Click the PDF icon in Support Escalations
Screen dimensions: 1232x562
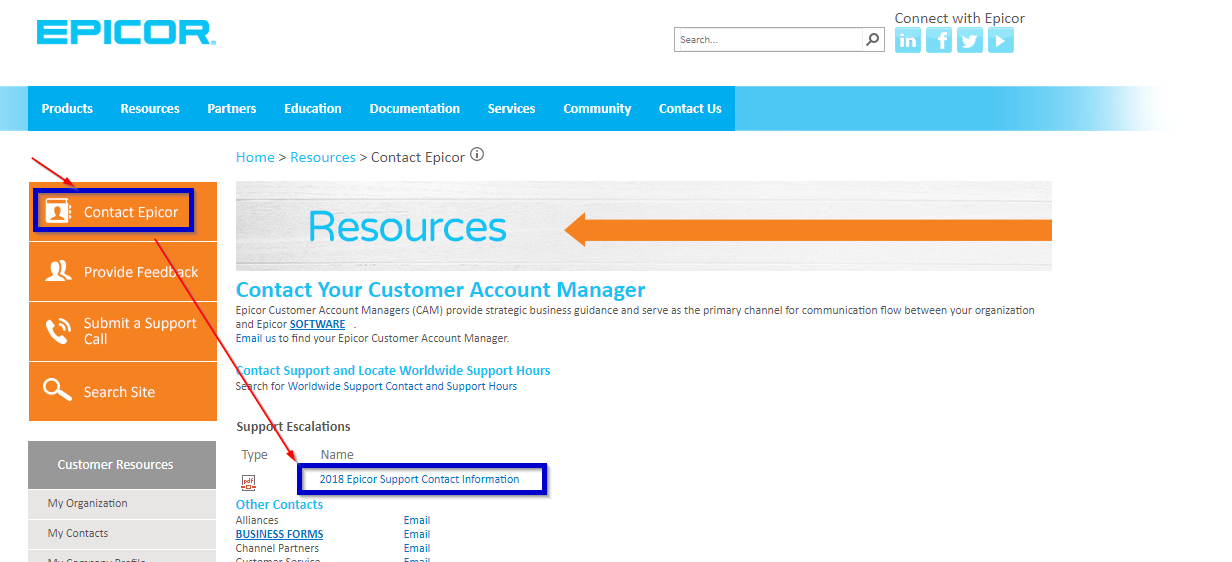click(249, 482)
